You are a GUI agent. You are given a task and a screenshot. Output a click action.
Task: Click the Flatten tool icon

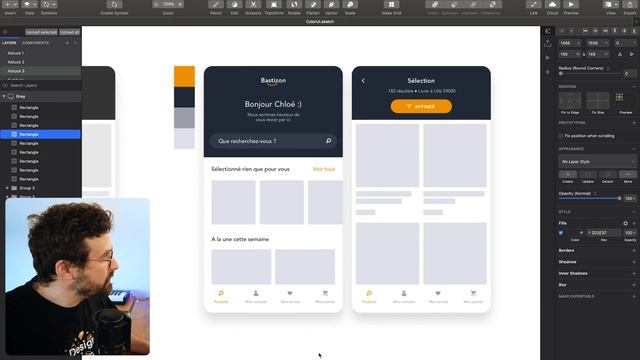[x=313, y=5]
